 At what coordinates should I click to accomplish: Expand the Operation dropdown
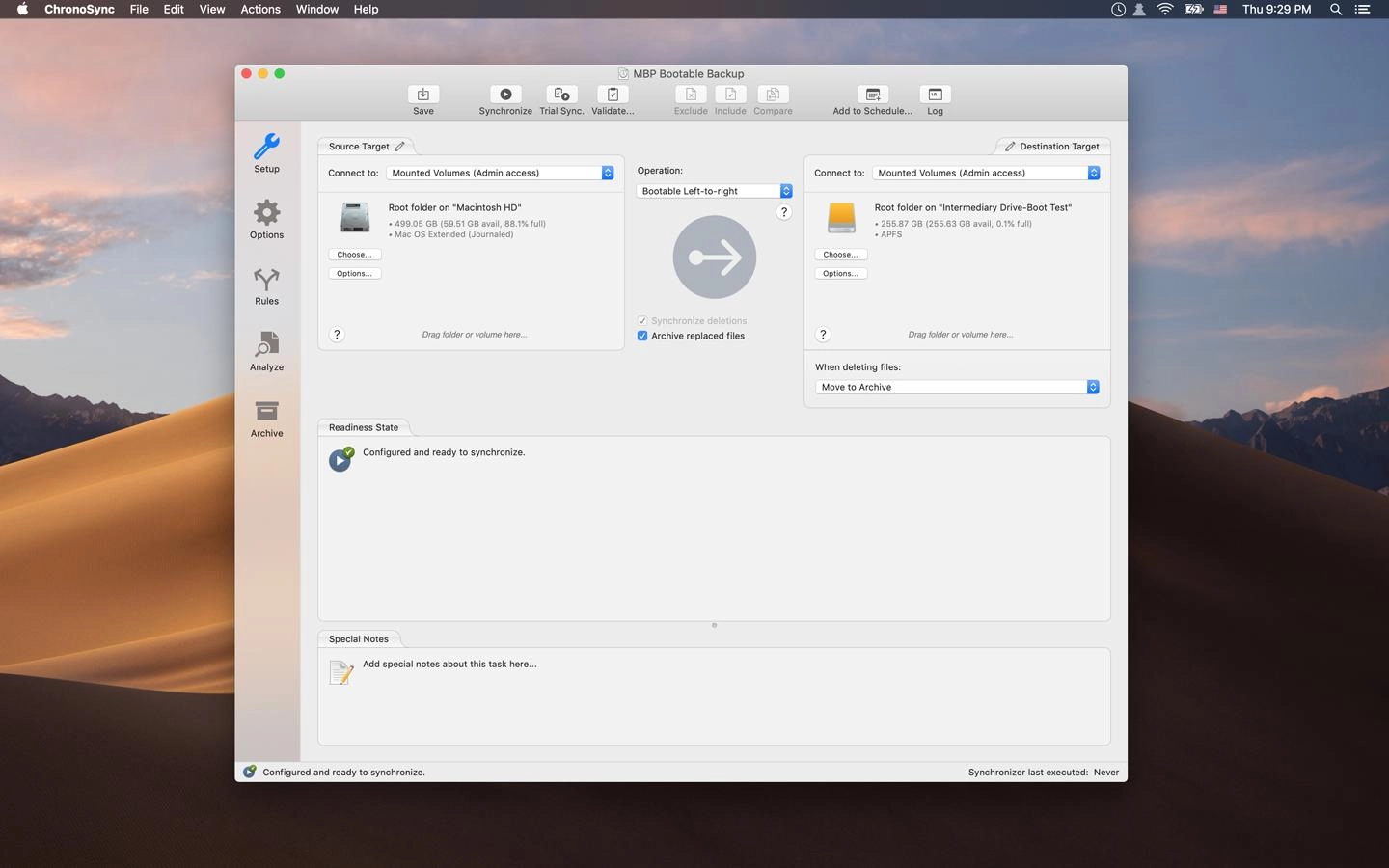click(714, 191)
